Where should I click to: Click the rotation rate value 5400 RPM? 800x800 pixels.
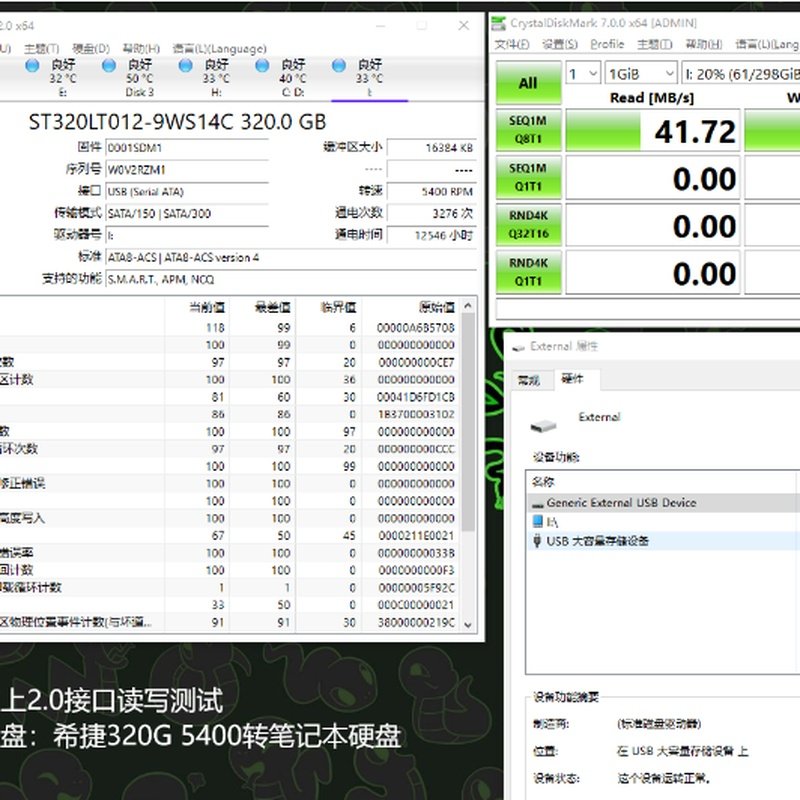432,192
